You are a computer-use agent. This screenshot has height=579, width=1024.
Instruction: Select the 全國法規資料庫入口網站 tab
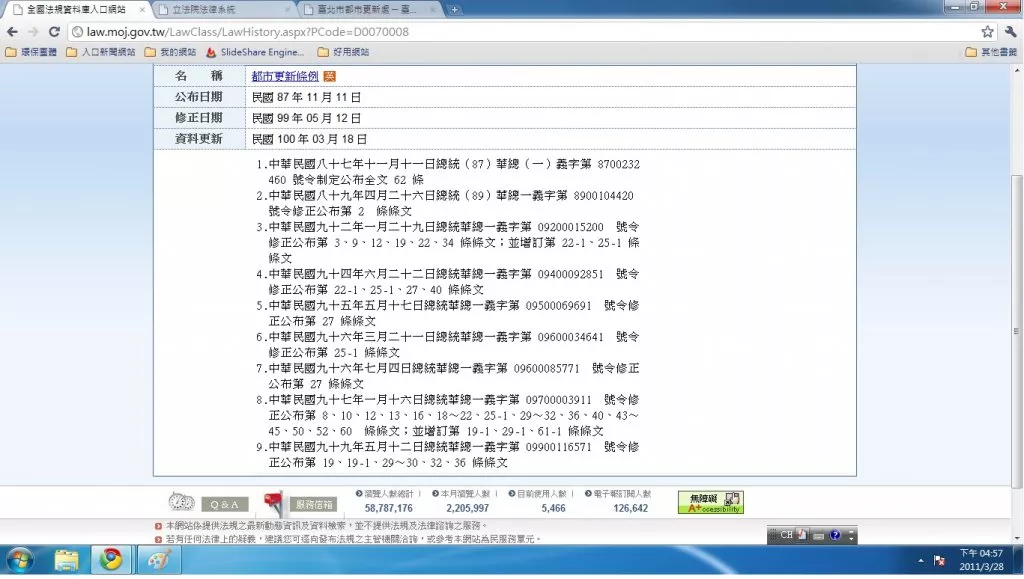77,10
